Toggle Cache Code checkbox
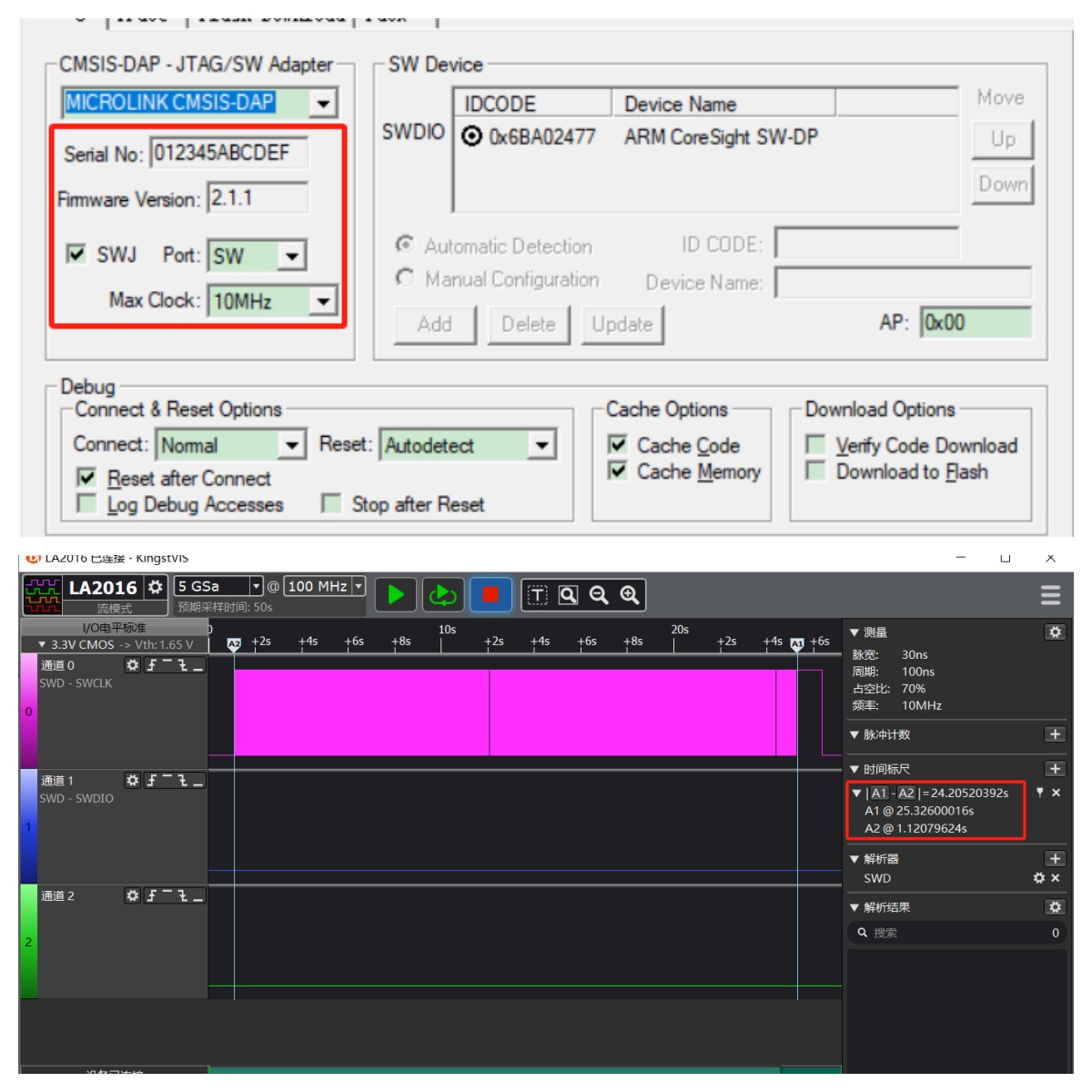Image resolution: width=1092 pixels, height=1092 pixels. [x=618, y=445]
